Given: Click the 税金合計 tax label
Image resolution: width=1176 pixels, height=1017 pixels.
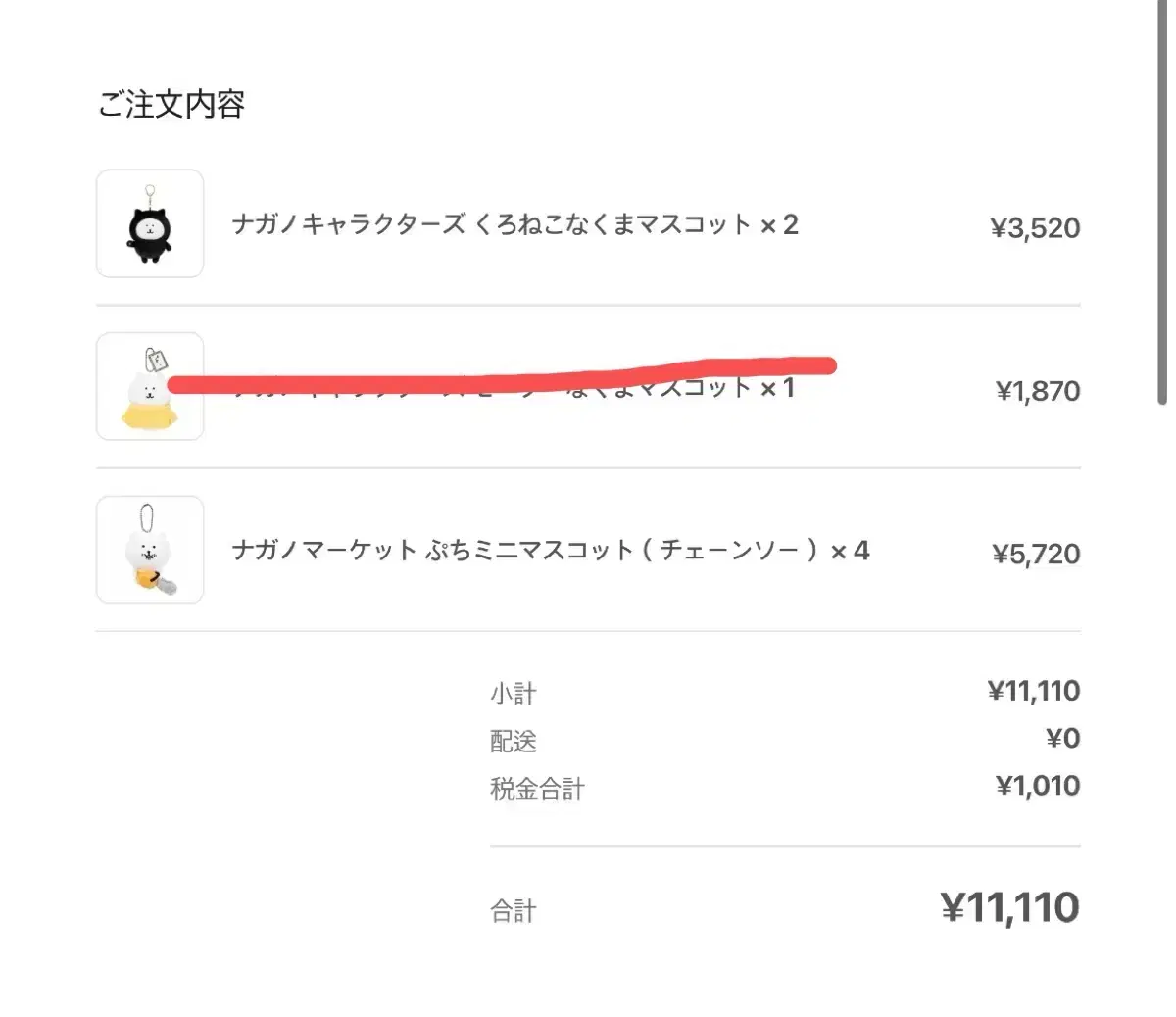Looking at the screenshot, I should pyautogui.click(x=537, y=789).
